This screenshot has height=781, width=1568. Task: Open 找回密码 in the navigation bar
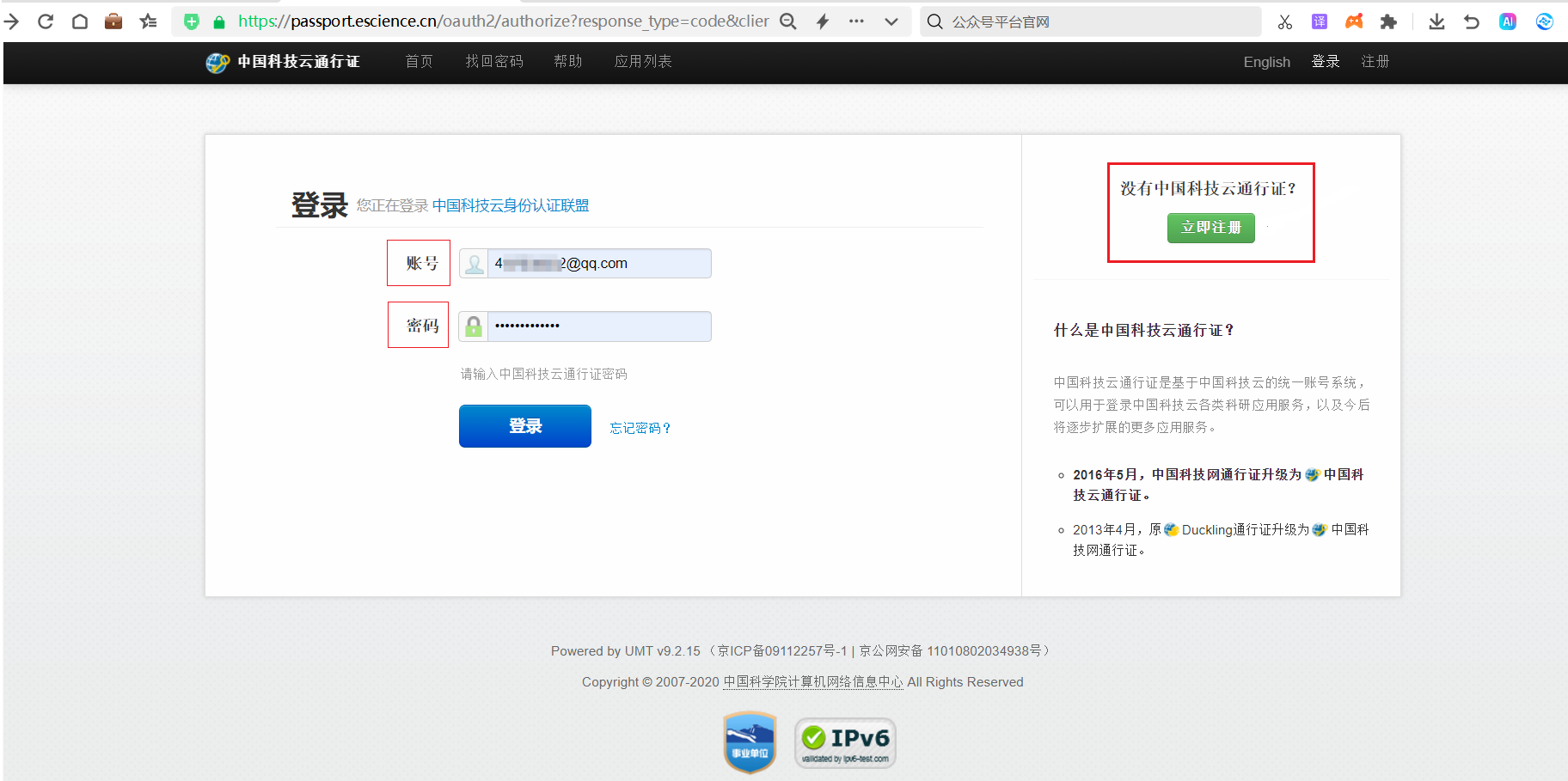coord(494,62)
